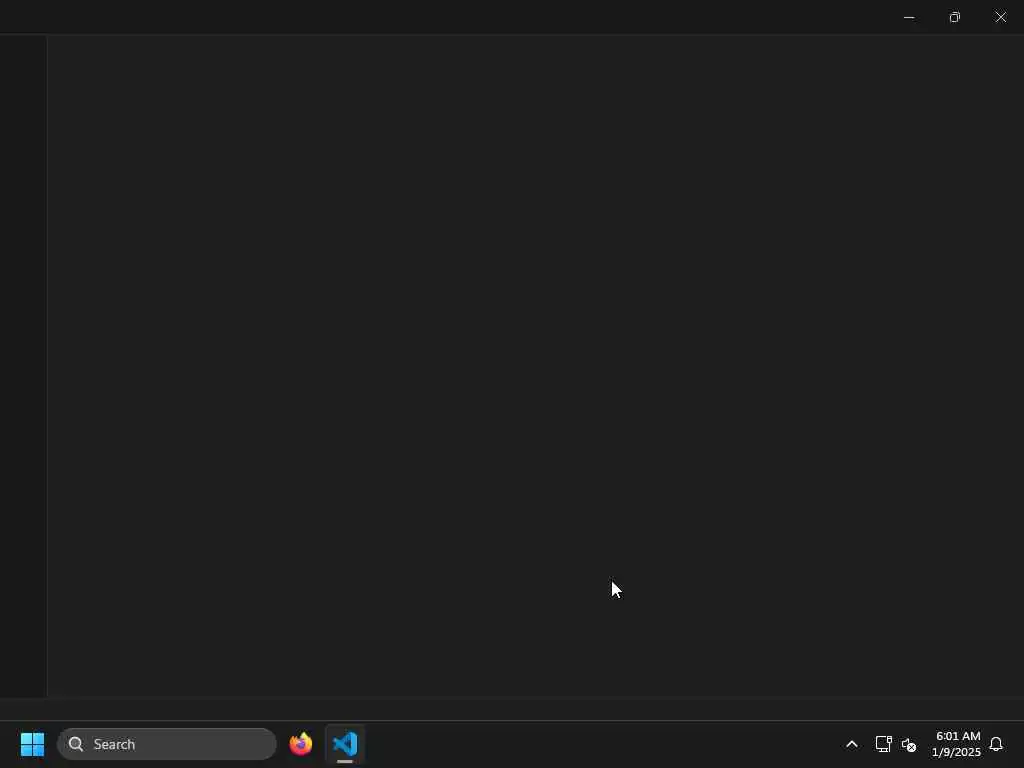
Task: Click the taskbar Search box
Action: pos(167,744)
